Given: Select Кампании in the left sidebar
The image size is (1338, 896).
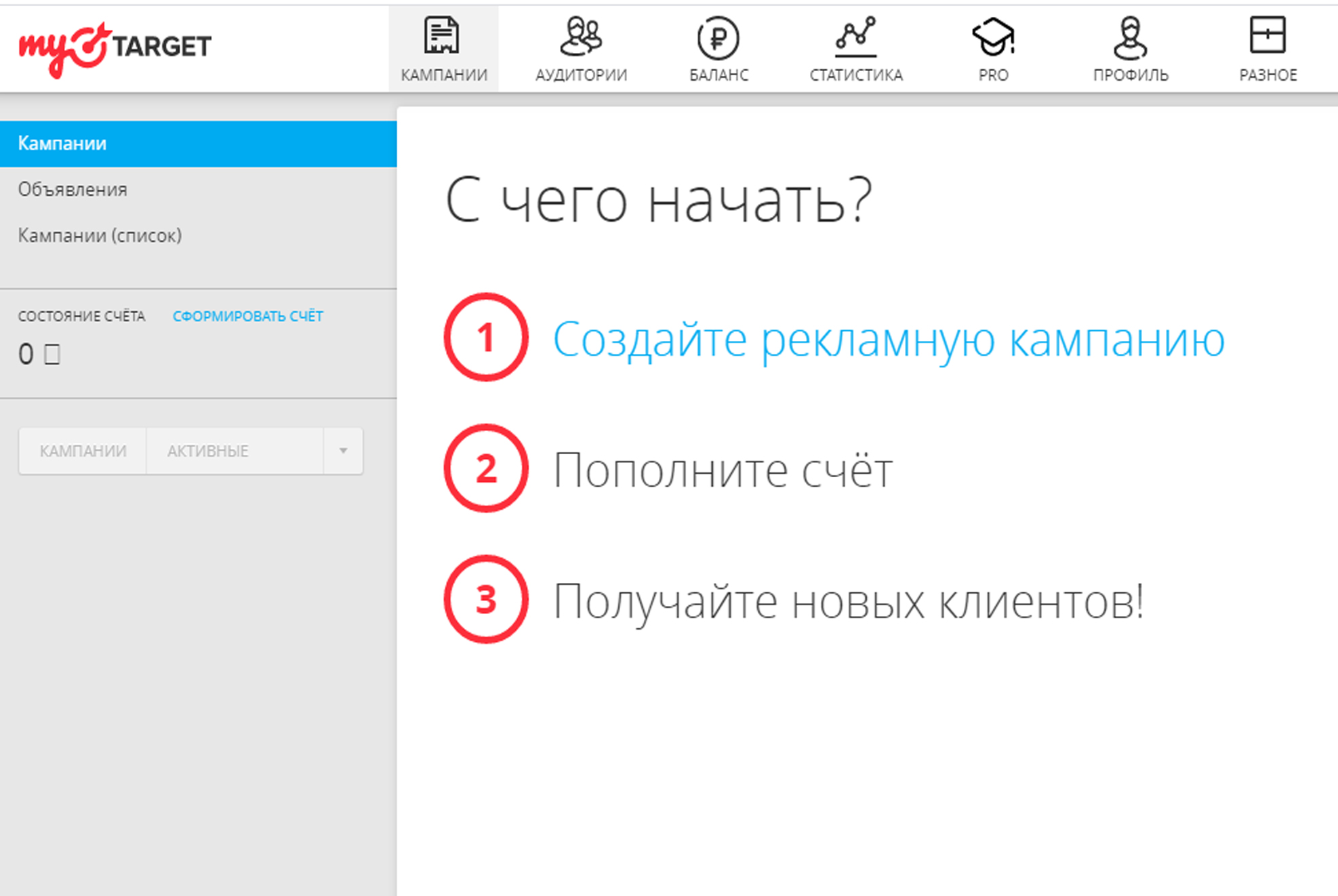Looking at the screenshot, I should click(62, 144).
